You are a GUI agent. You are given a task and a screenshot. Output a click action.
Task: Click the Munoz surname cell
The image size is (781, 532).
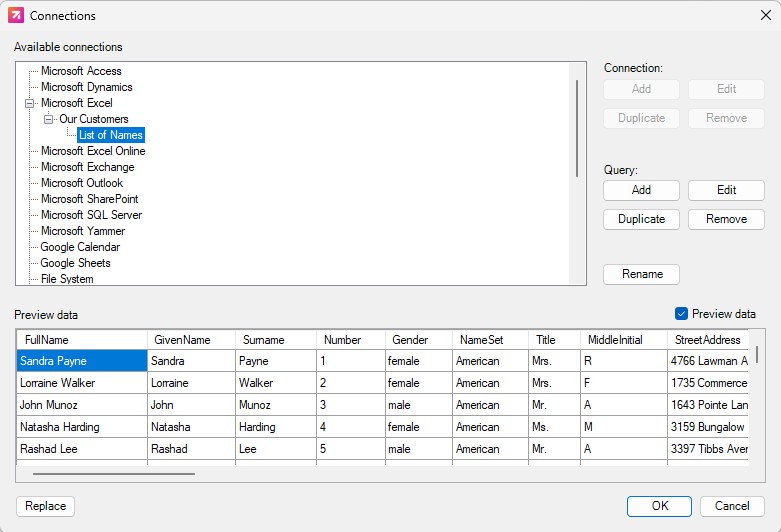[x=276, y=404]
